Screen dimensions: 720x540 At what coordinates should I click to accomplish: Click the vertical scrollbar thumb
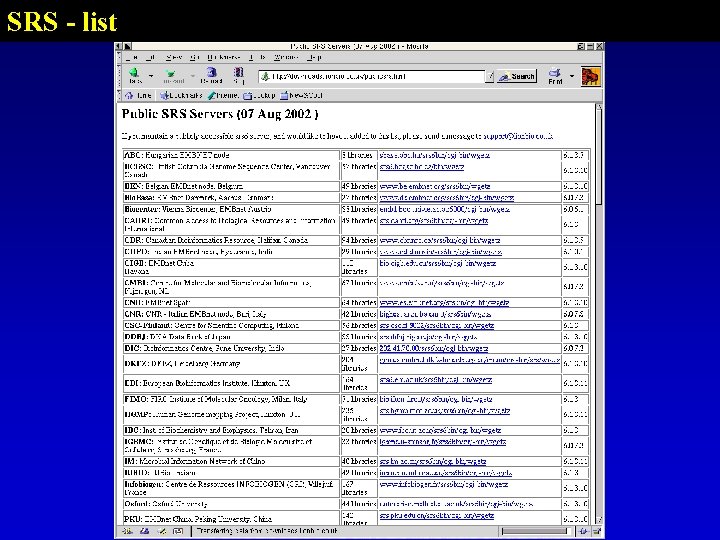598,157
